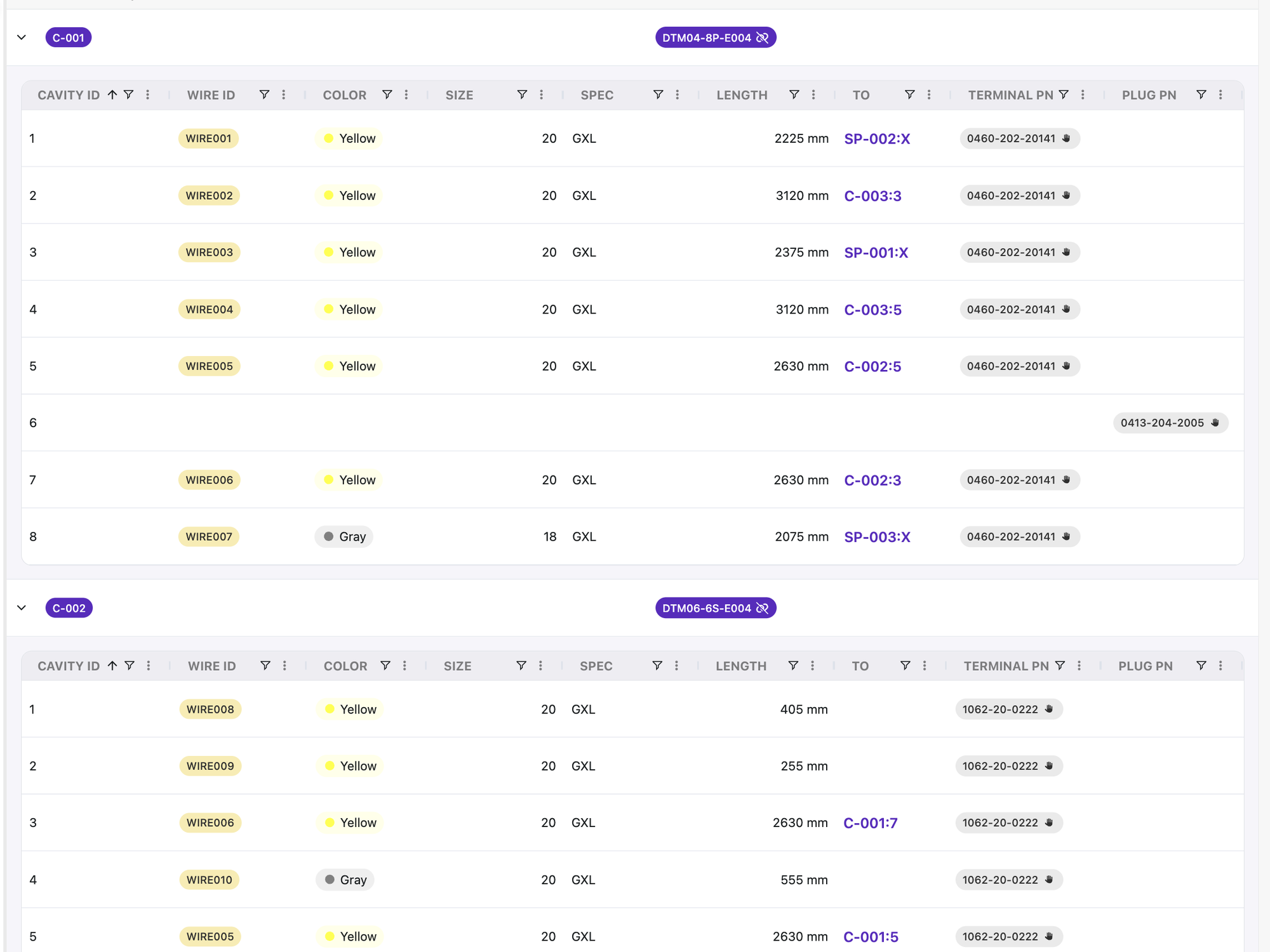The height and width of the screenshot is (952, 1270).
Task: Open the SIZE column options in C-002 table
Action: [x=540, y=666]
